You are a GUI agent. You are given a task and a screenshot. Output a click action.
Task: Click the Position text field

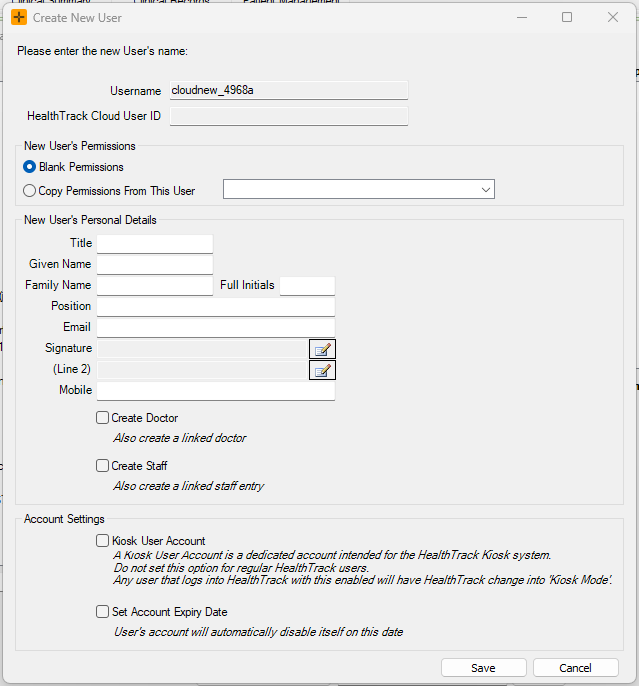(x=216, y=307)
